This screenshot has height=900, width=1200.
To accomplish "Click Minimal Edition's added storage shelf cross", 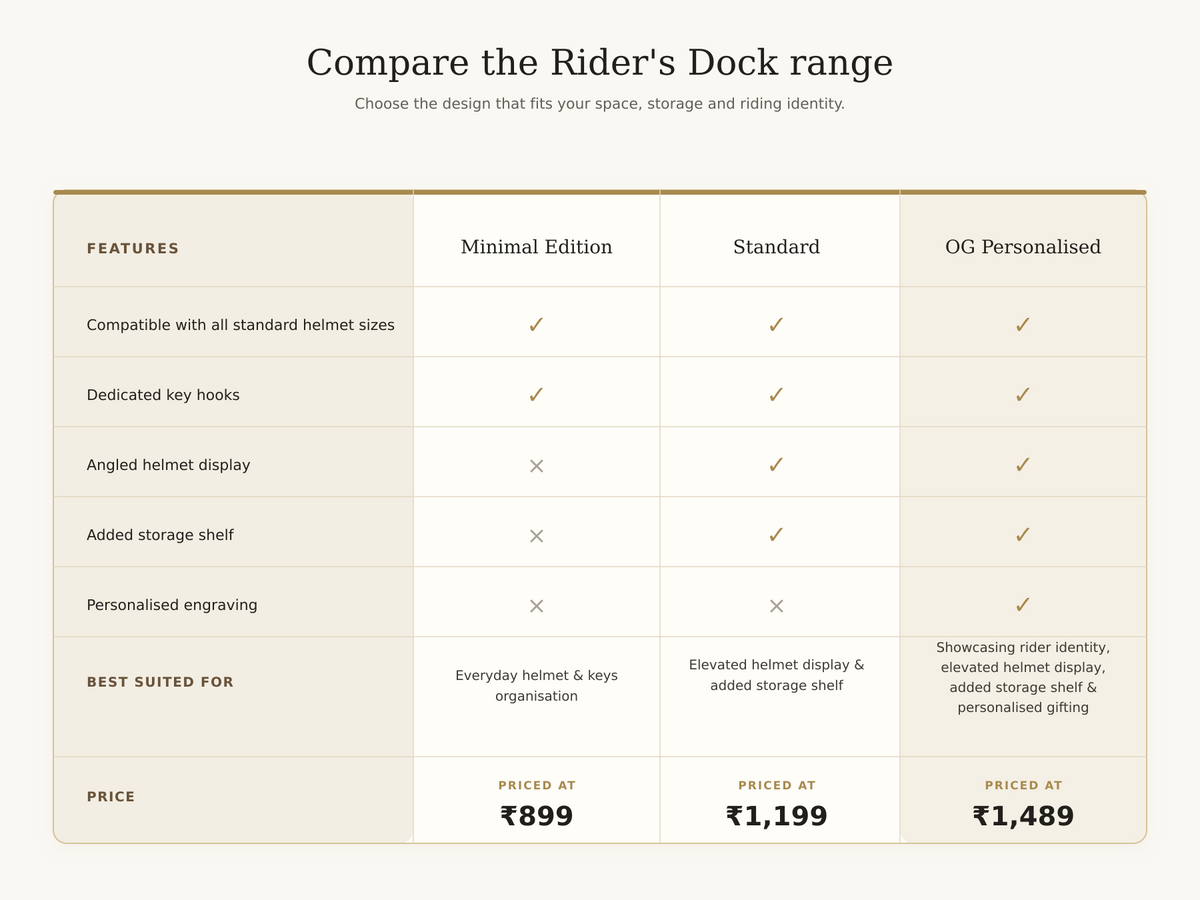I will [536, 536].
